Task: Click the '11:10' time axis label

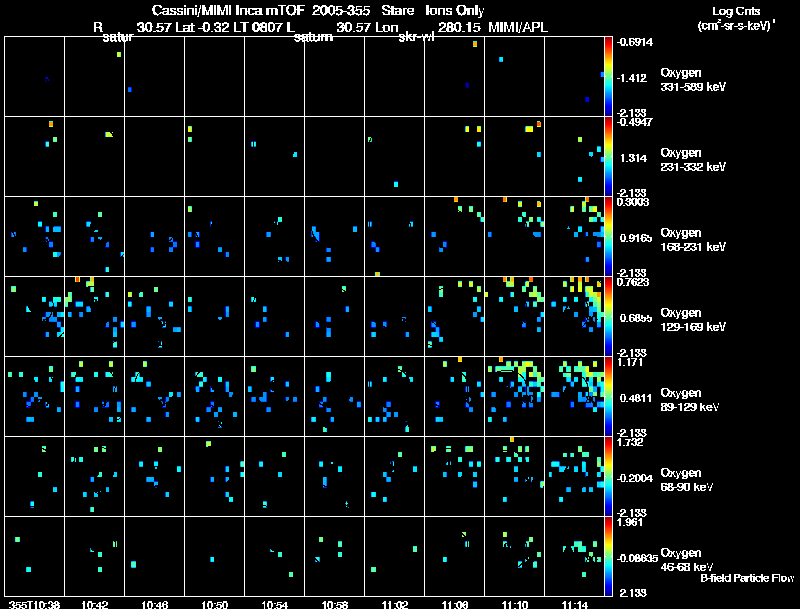Action: (x=515, y=604)
